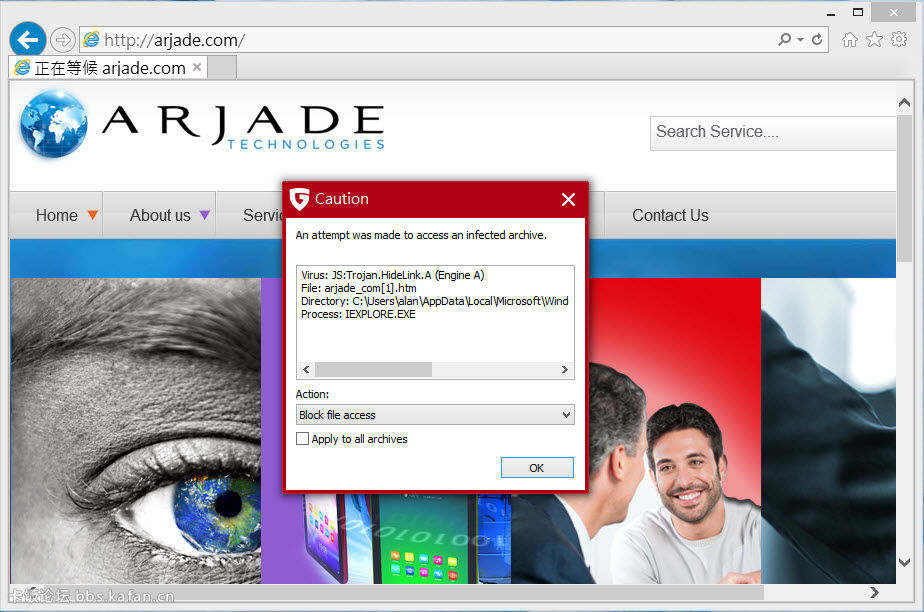Click the tablets banner image
This screenshot has width=924, height=612.
click(386, 537)
